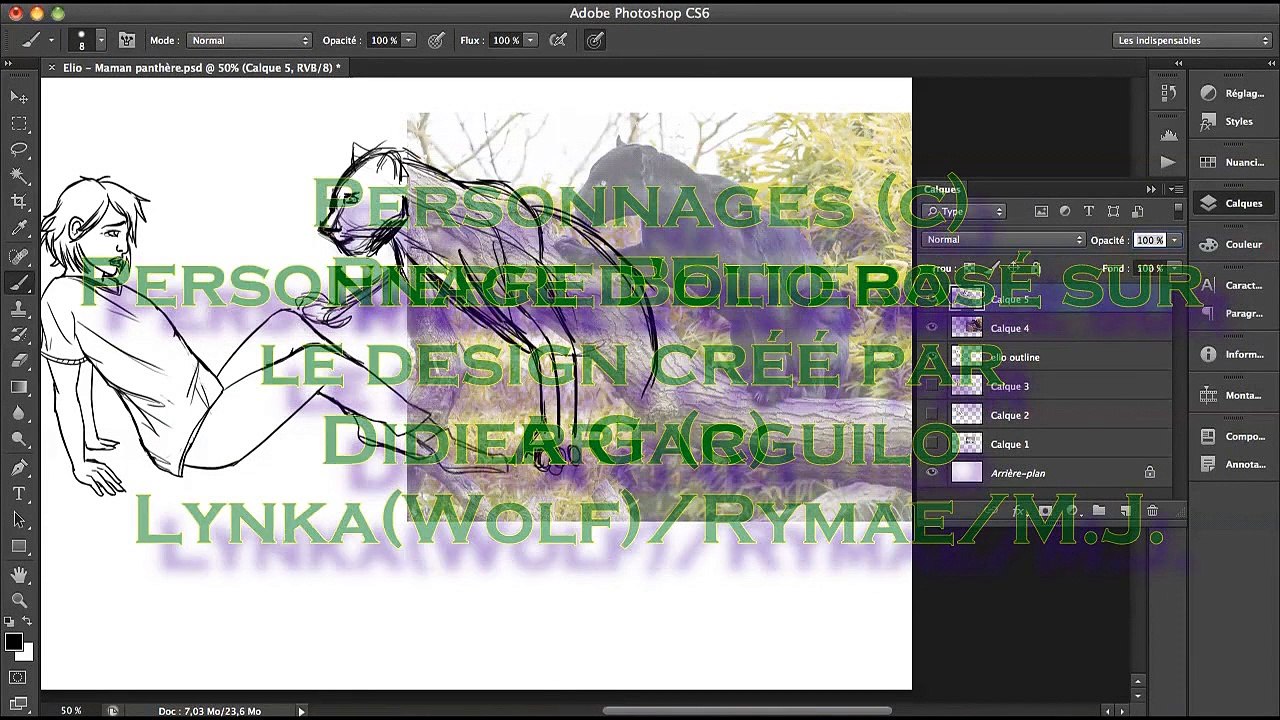Click the foreground color swatch
This screenshot has width=1280, height=720.
[13, 642]
